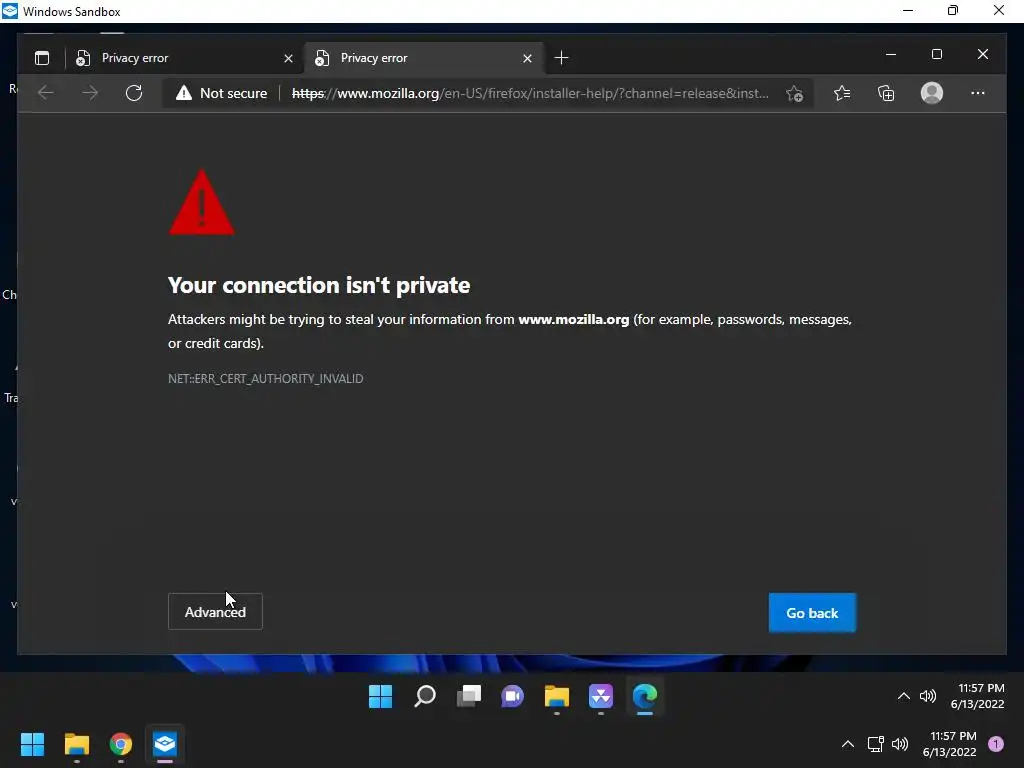Add this page to favorites star icon
Image resolution: width=1024 pixels, height=768 pixels.
click(x=794, y=93)
